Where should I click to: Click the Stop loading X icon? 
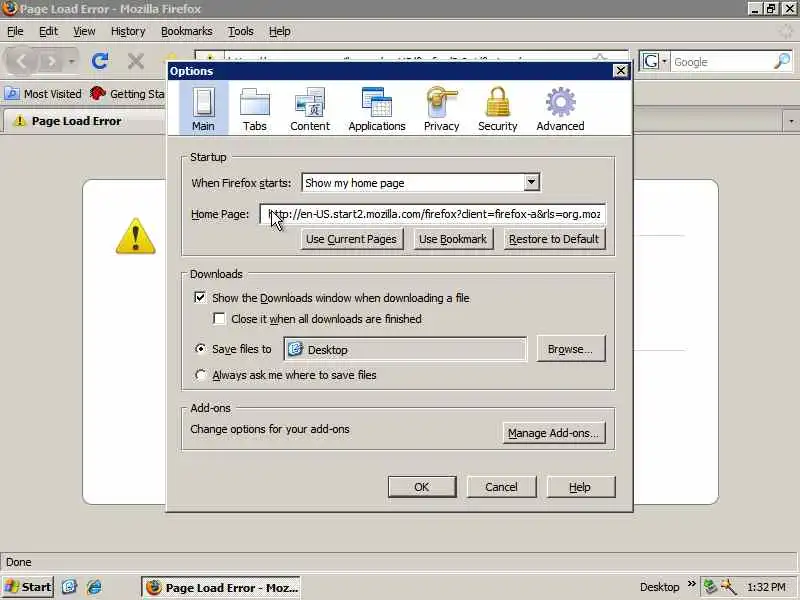(x=136, y=61)
